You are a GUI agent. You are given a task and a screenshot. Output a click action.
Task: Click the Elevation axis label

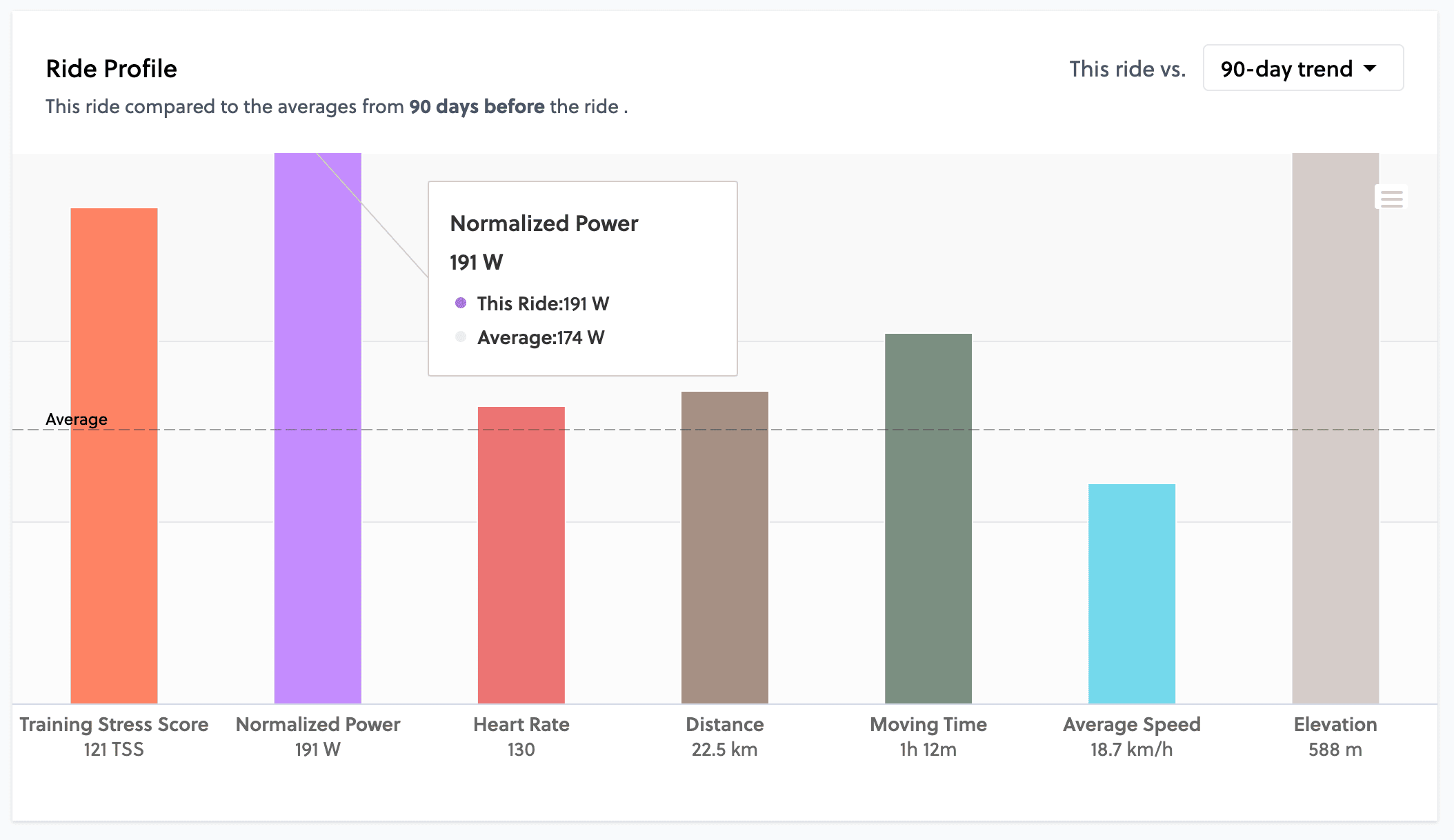(x=1335, y=725)
